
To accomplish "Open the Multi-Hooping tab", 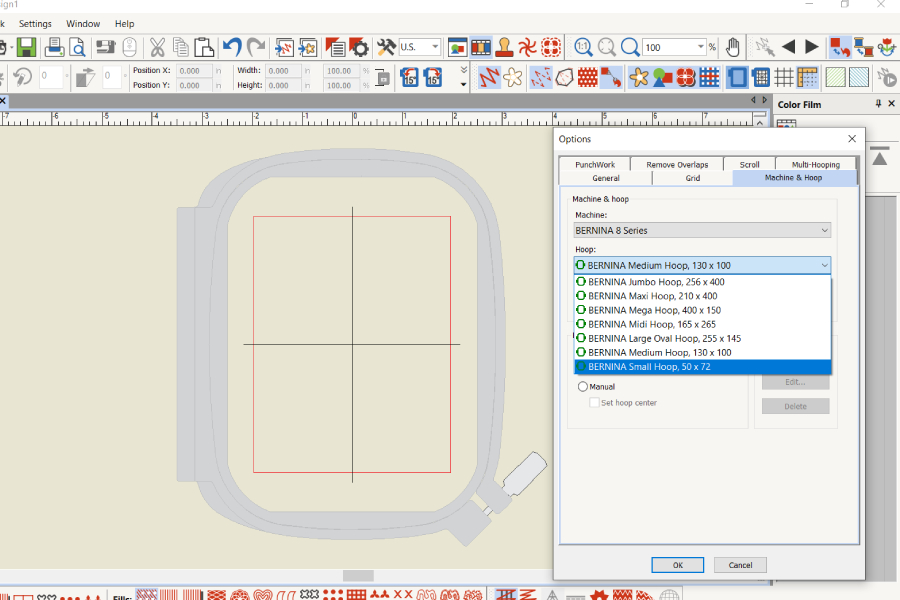I will click(x=815, y=164).
